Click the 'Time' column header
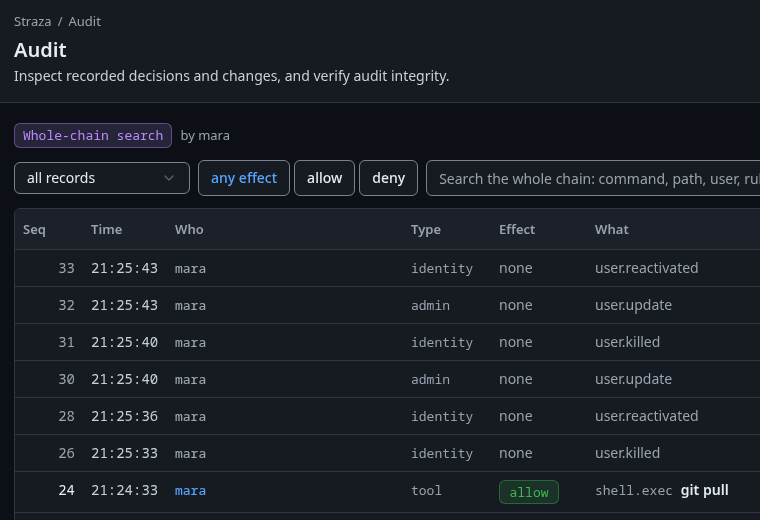Image resolution: width=760 pixels, height=520 pixels. (x=106, y=229)
